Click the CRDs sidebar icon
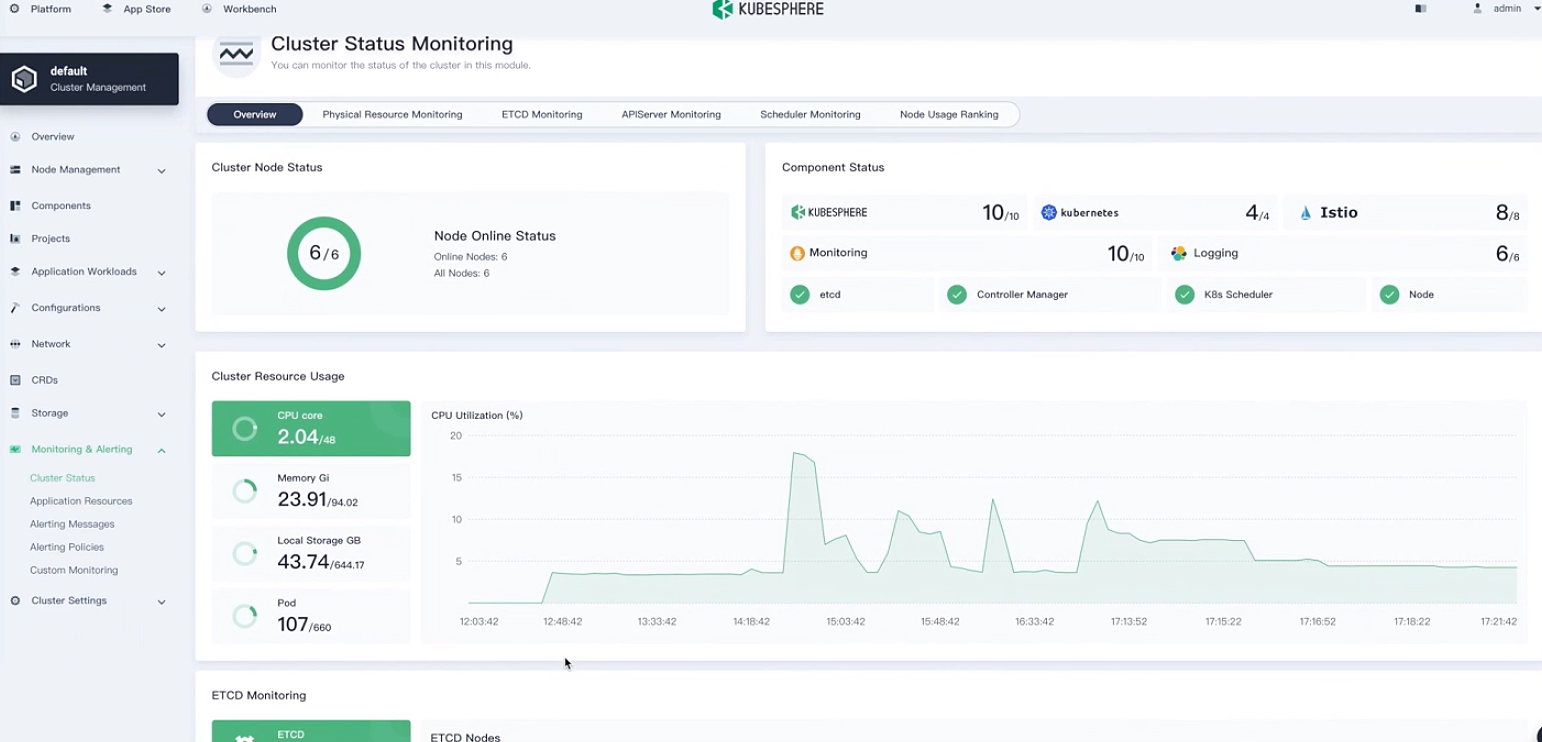The image size is (1542, 742). (15, 380)
